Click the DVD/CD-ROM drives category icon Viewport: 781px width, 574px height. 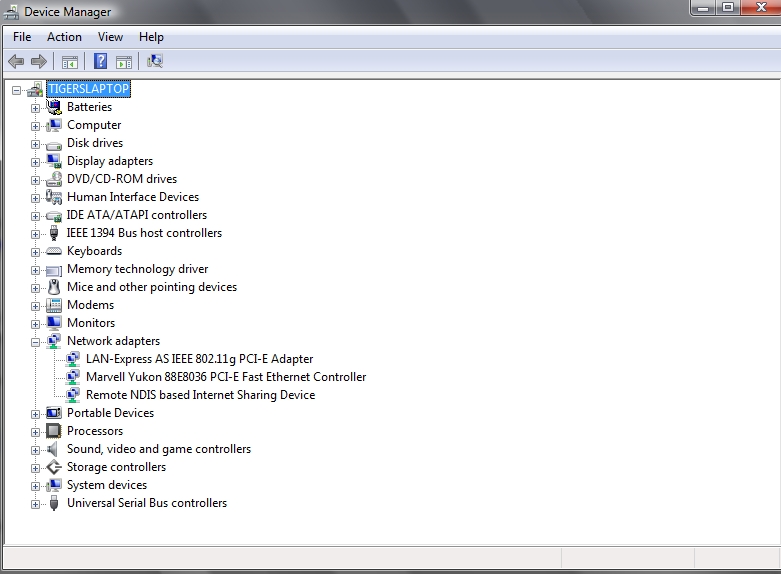(x=54, y=179)
